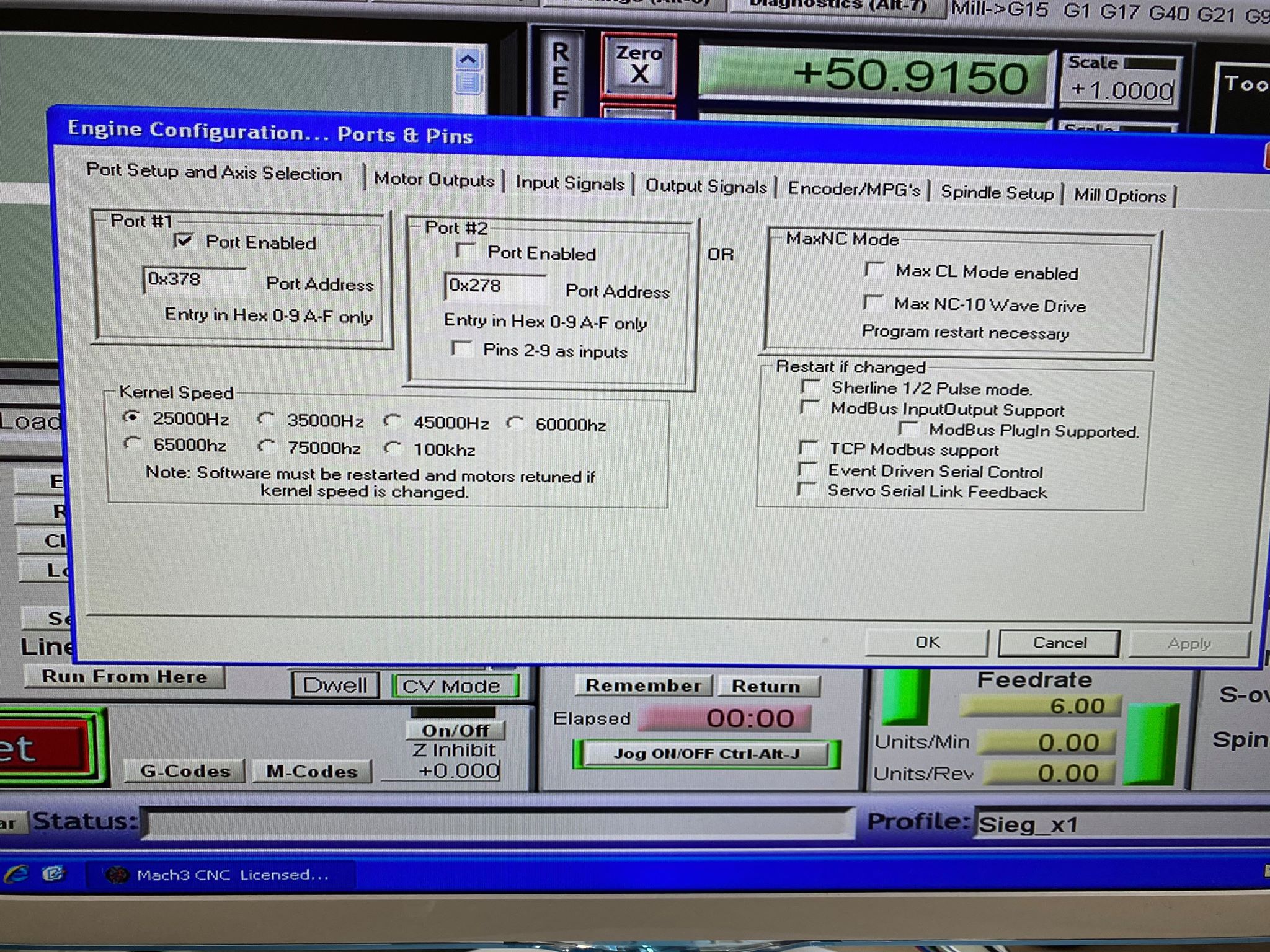
Task: Open the Motor Outputs tab
Action: (434, 180)
